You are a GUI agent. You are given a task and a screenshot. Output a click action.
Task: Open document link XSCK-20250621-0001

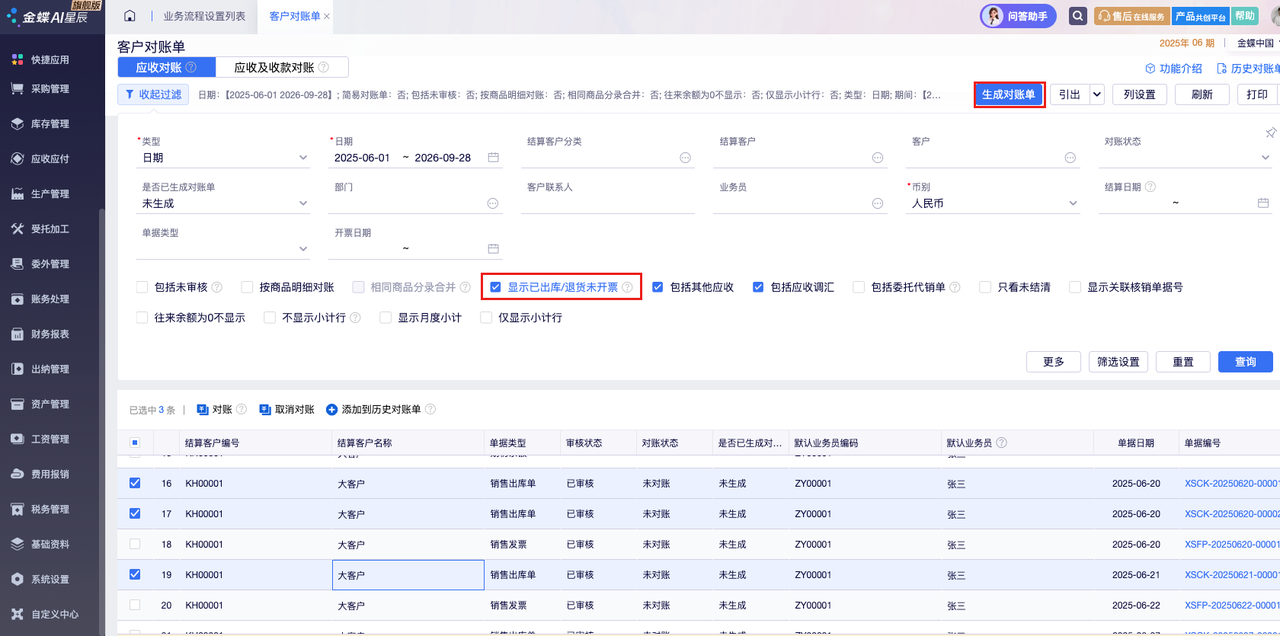[x=1232, y=575]
